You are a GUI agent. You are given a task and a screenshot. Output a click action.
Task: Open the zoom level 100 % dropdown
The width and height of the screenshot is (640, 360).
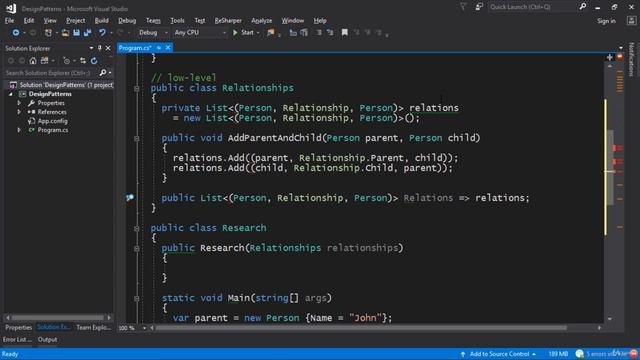pyautogui.click(x=144, y=328)
